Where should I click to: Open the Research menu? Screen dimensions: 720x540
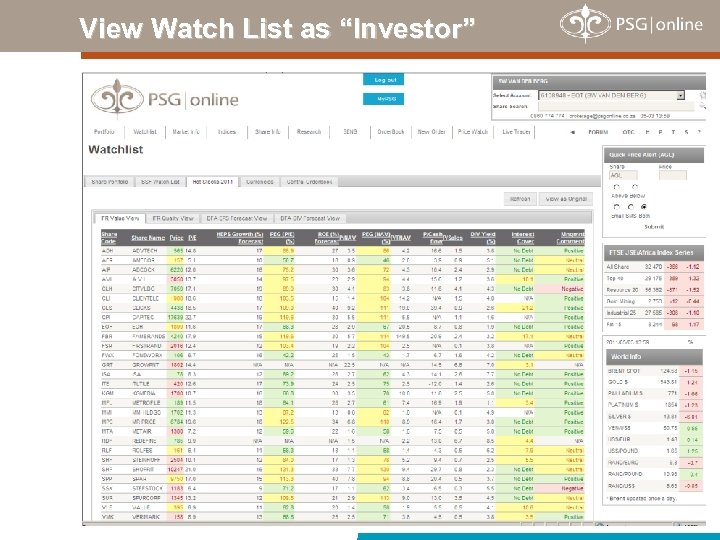[309, 132]
